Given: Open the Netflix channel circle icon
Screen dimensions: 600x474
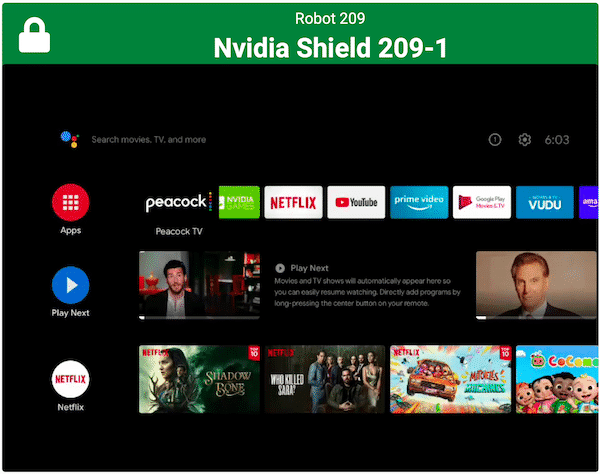Looking at the screenshot, I should click(x=70, y=379).
